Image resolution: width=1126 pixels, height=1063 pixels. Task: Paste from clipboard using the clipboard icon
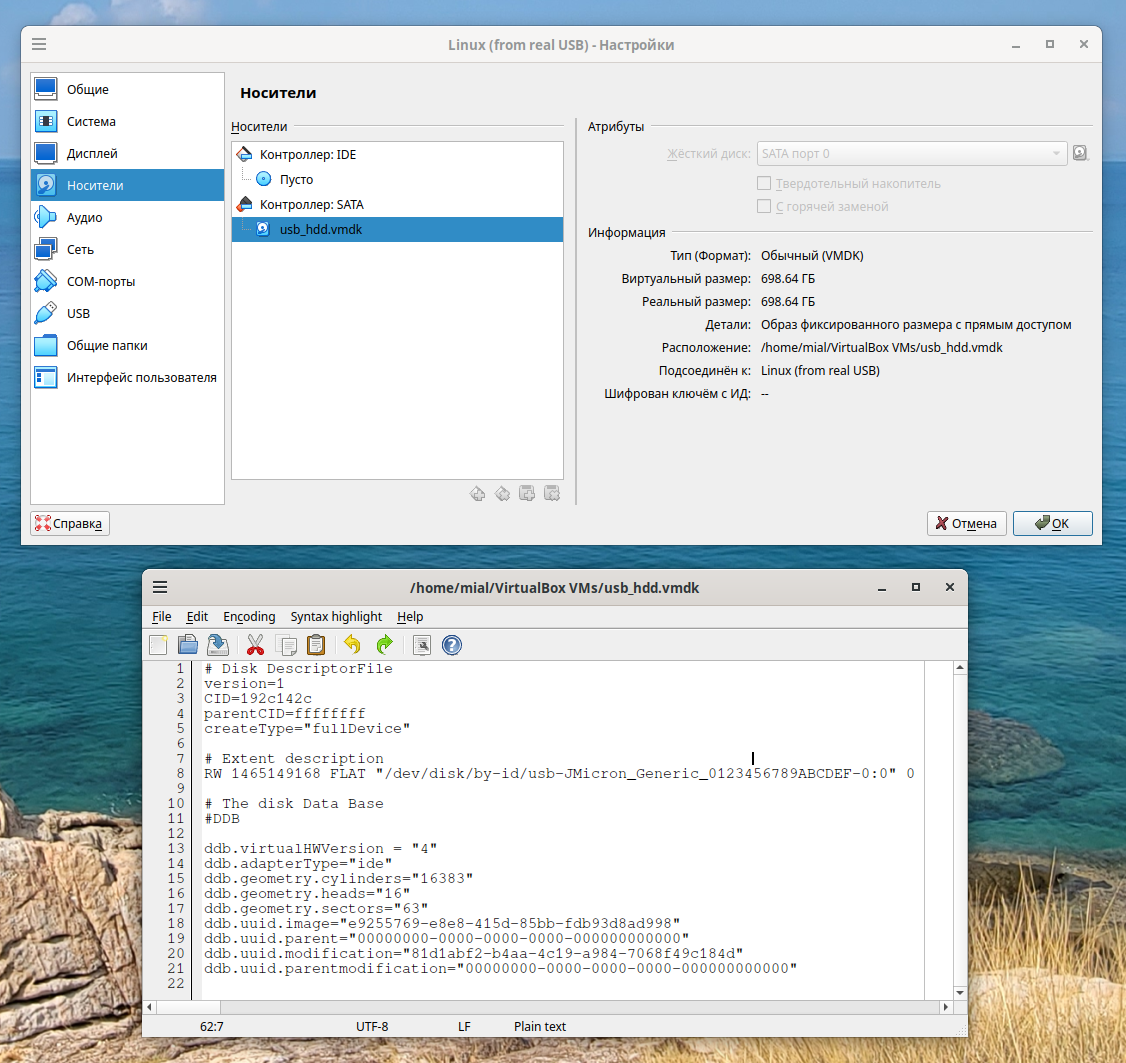click(316, 645)
